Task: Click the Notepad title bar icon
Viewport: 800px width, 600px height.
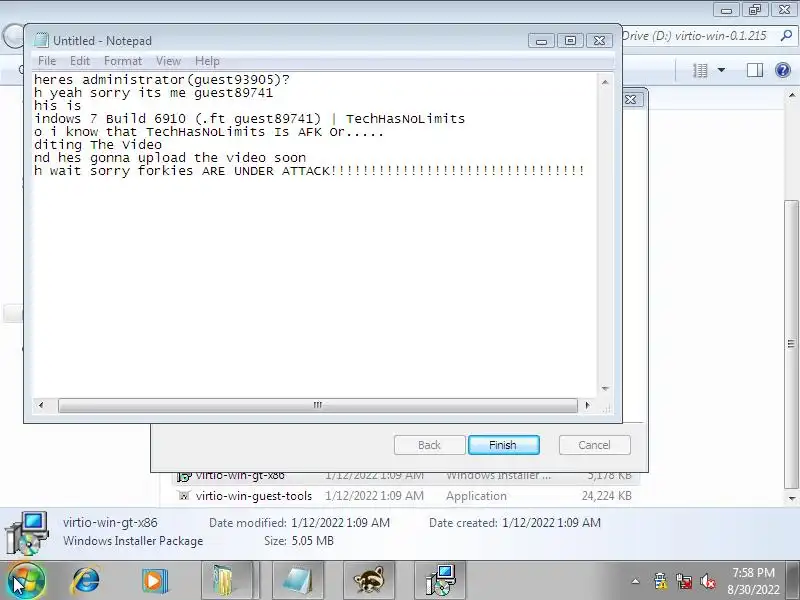Action: 41,40
